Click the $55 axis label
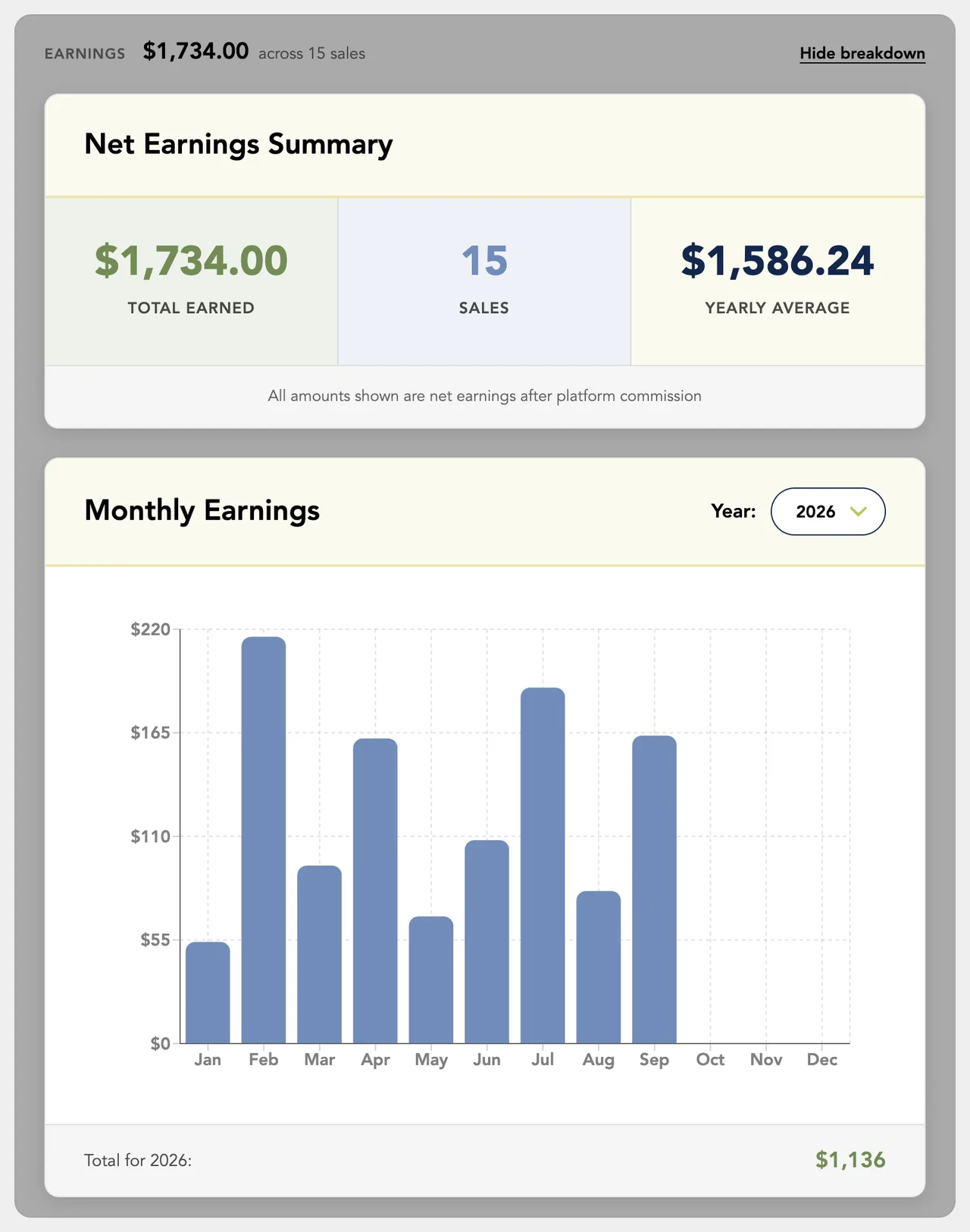The width and height of the screenshot is (970, 1232). (x=155, y=940)
